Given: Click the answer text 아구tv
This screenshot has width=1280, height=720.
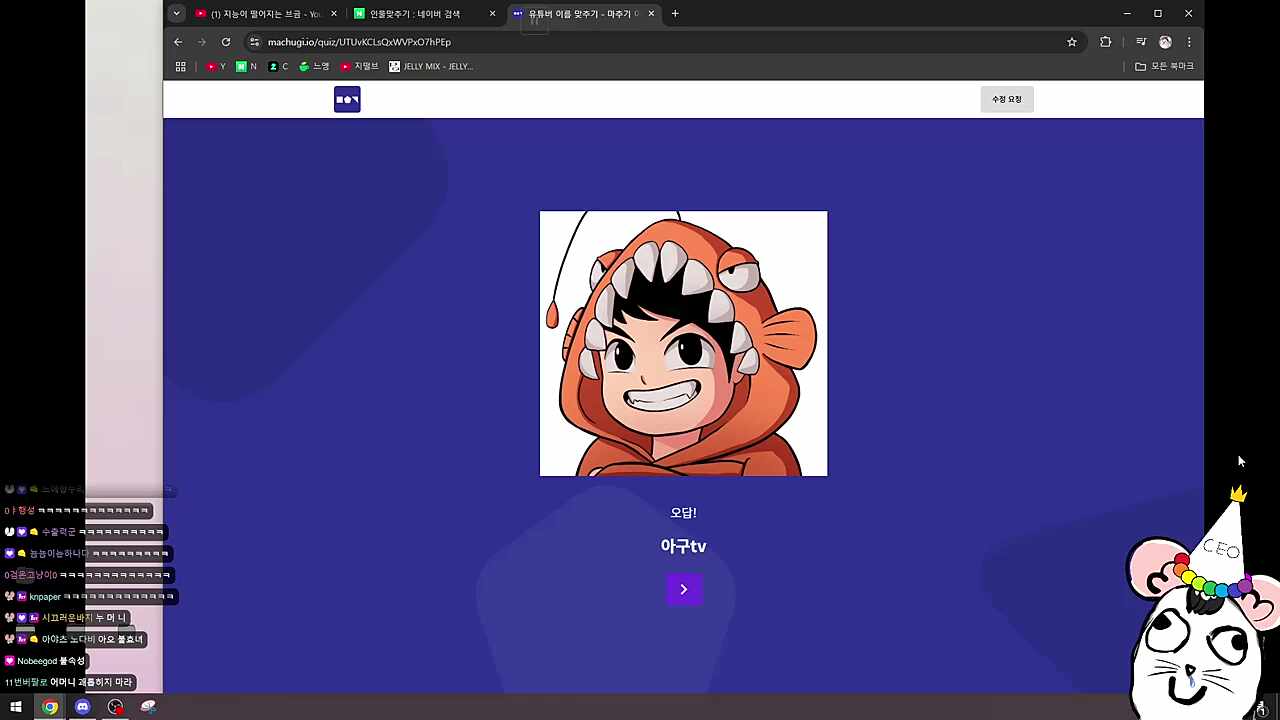Looking at the screenshot, I should pyautogui.click(x=684, y=546).
